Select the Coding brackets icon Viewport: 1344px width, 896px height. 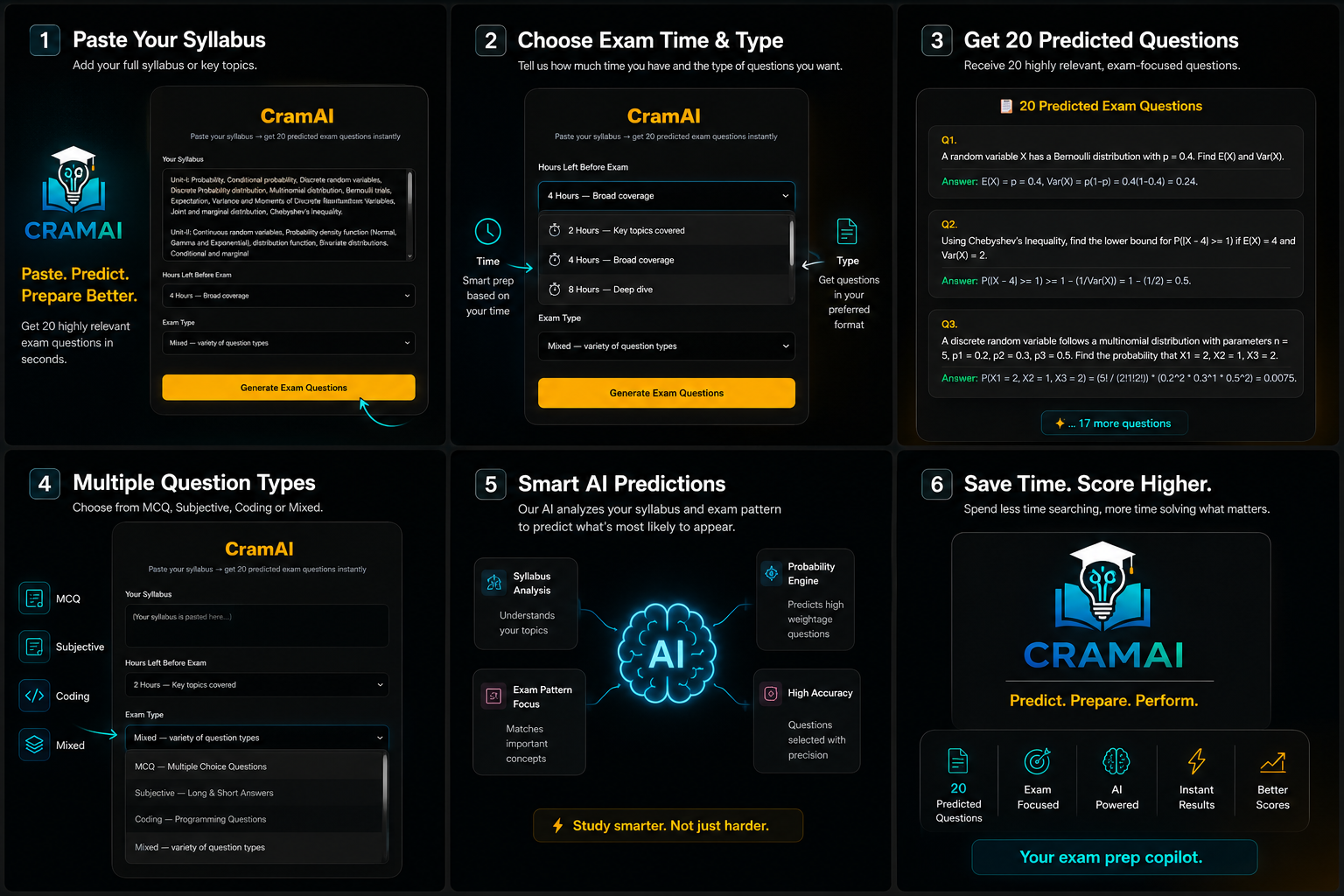pos(35,696)
